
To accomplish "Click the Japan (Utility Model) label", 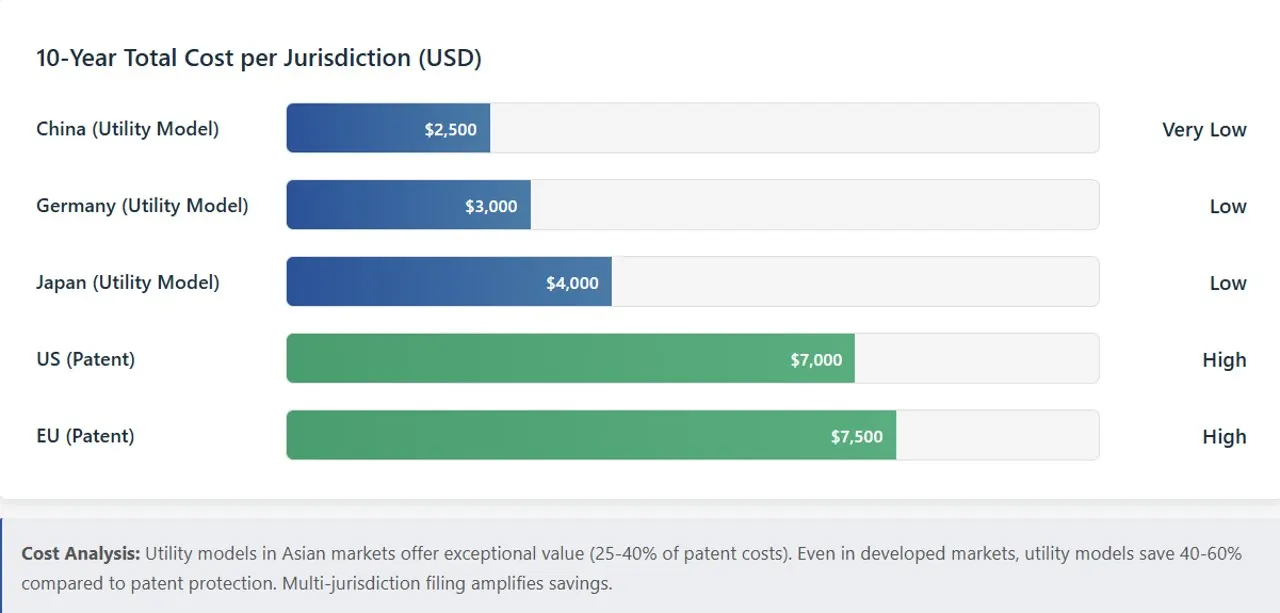I will click(x=127, y=283).
